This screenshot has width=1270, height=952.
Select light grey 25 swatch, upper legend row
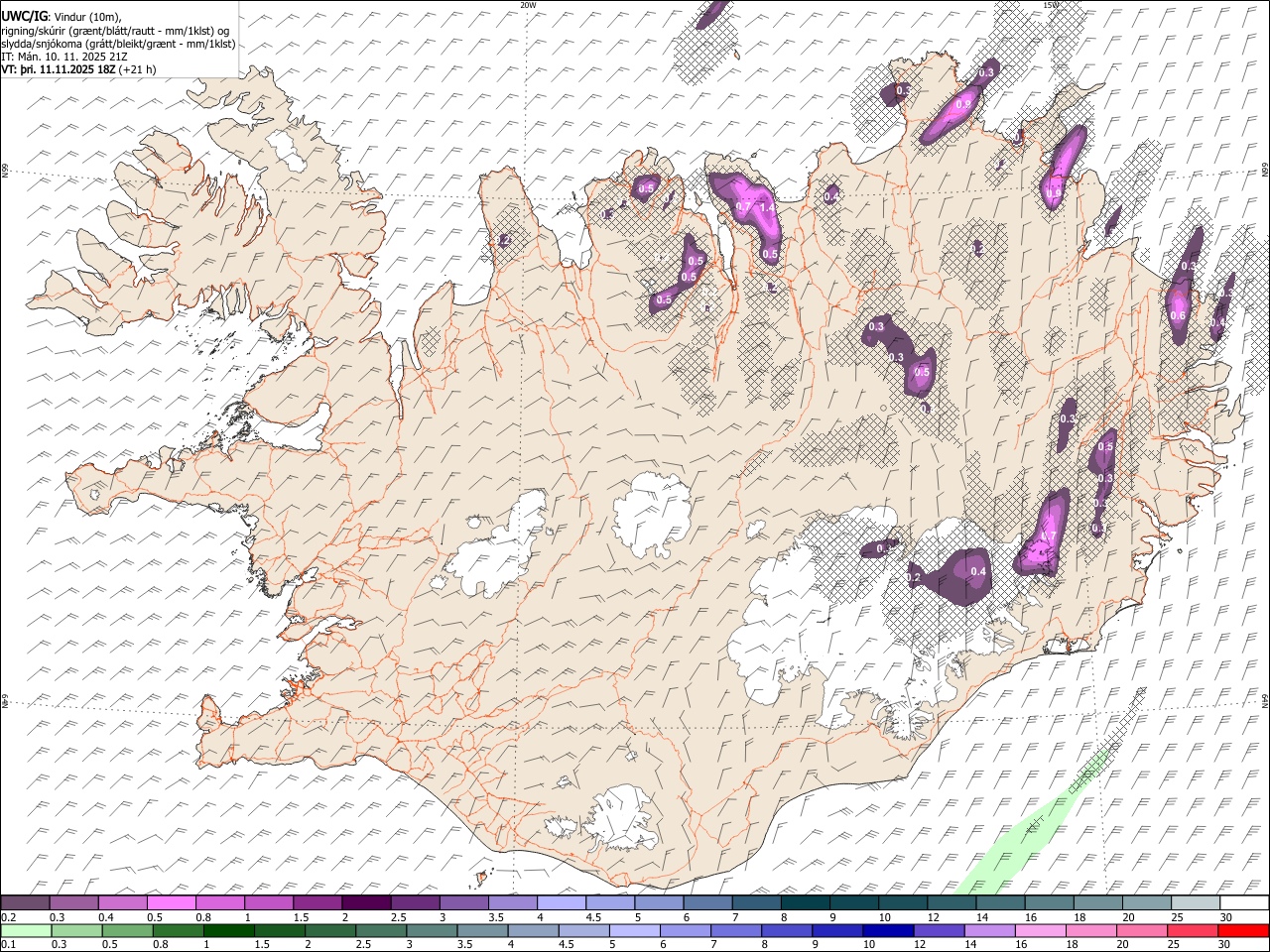tap(1194, 903)
